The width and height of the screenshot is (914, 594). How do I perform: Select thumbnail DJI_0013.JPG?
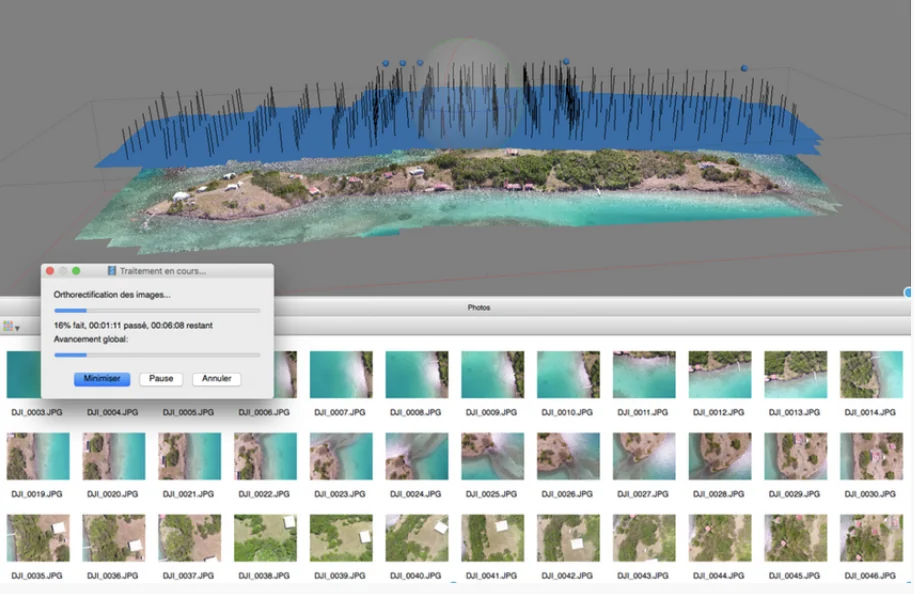796,374
